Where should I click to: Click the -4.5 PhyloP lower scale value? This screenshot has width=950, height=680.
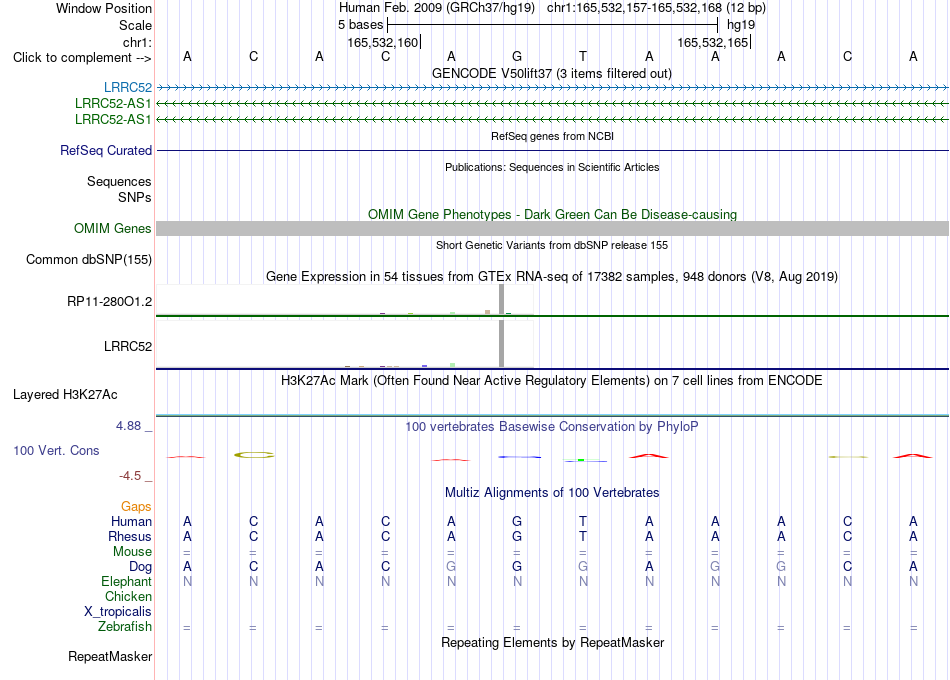130,476
